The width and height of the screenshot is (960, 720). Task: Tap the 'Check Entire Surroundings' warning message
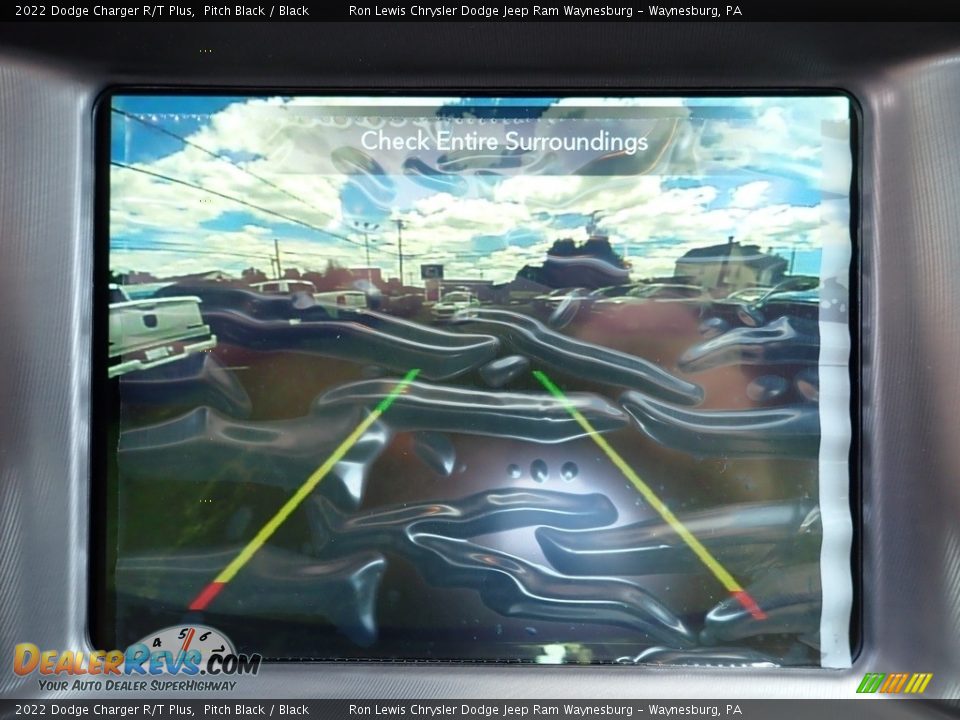[504, 141]
